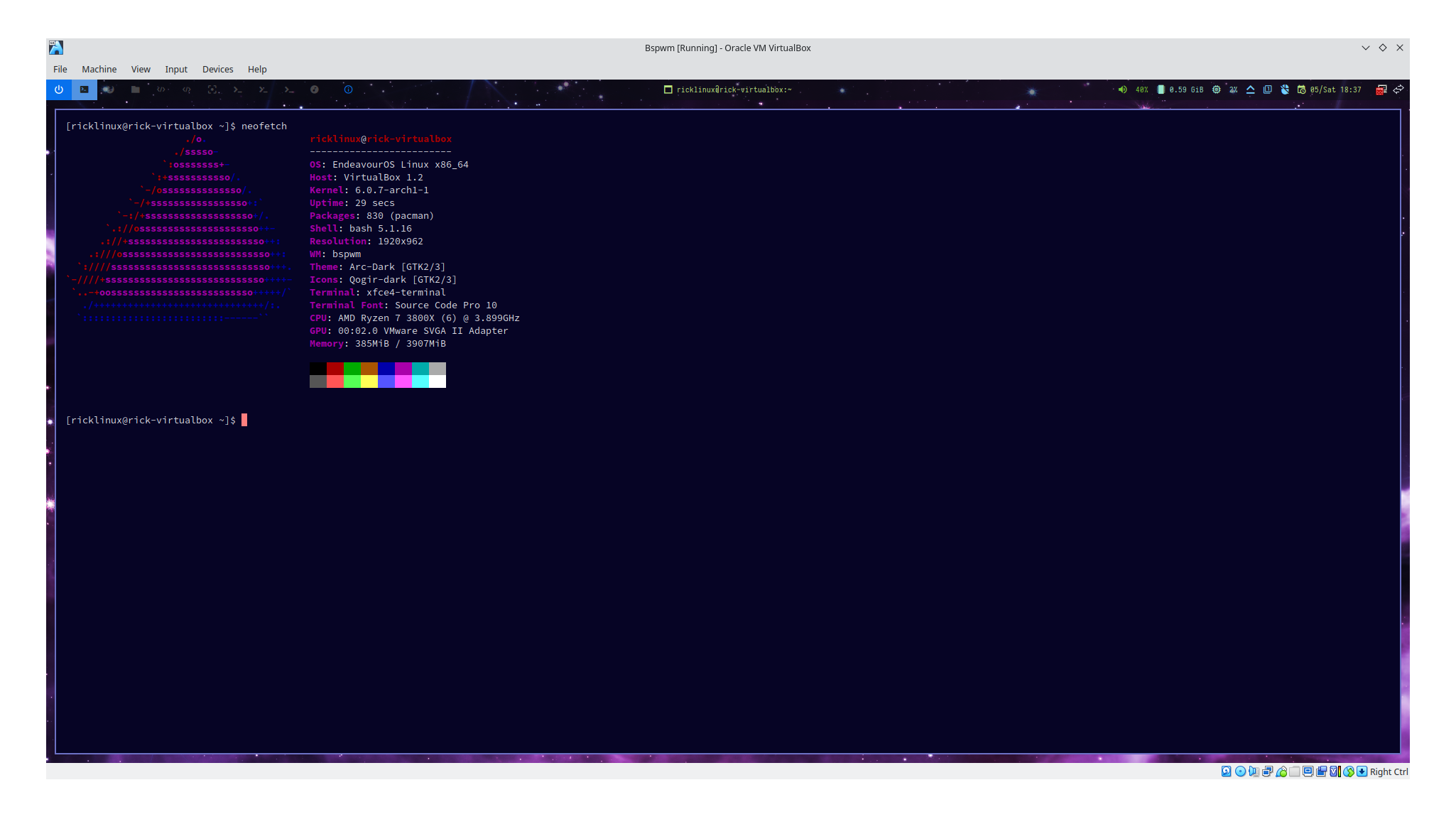1456x834 pixels.
Task: Click the Resolution 1920x962 line
Action: [366, 241]
